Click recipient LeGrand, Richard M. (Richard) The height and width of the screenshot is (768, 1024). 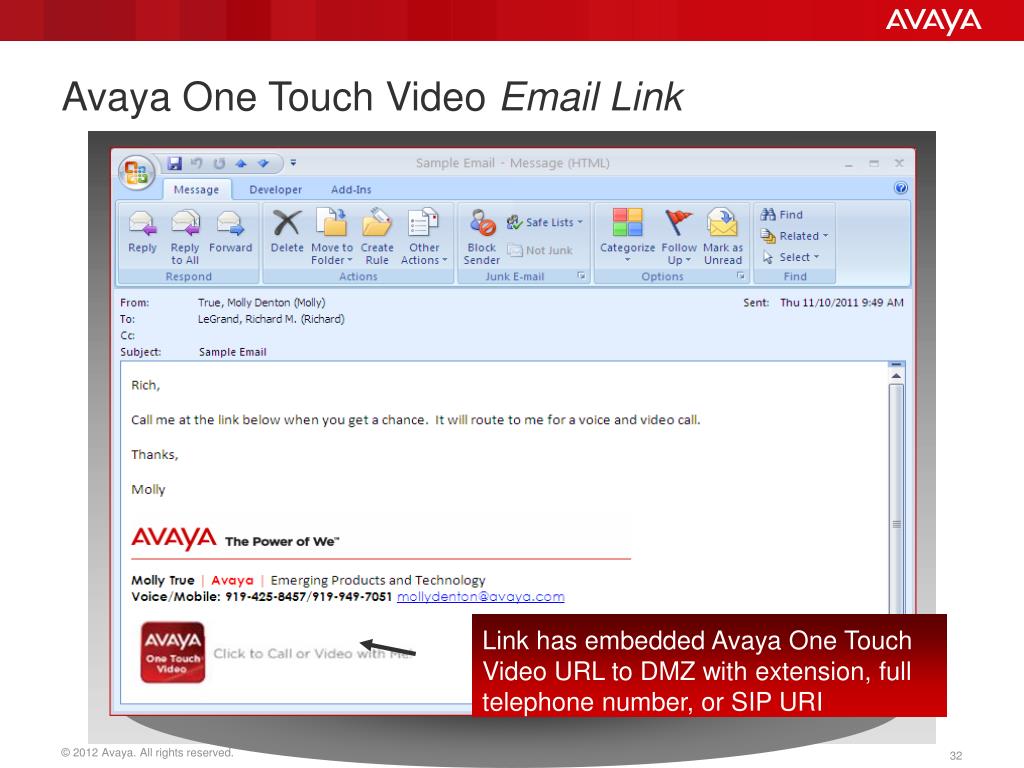tap(271, 319)
